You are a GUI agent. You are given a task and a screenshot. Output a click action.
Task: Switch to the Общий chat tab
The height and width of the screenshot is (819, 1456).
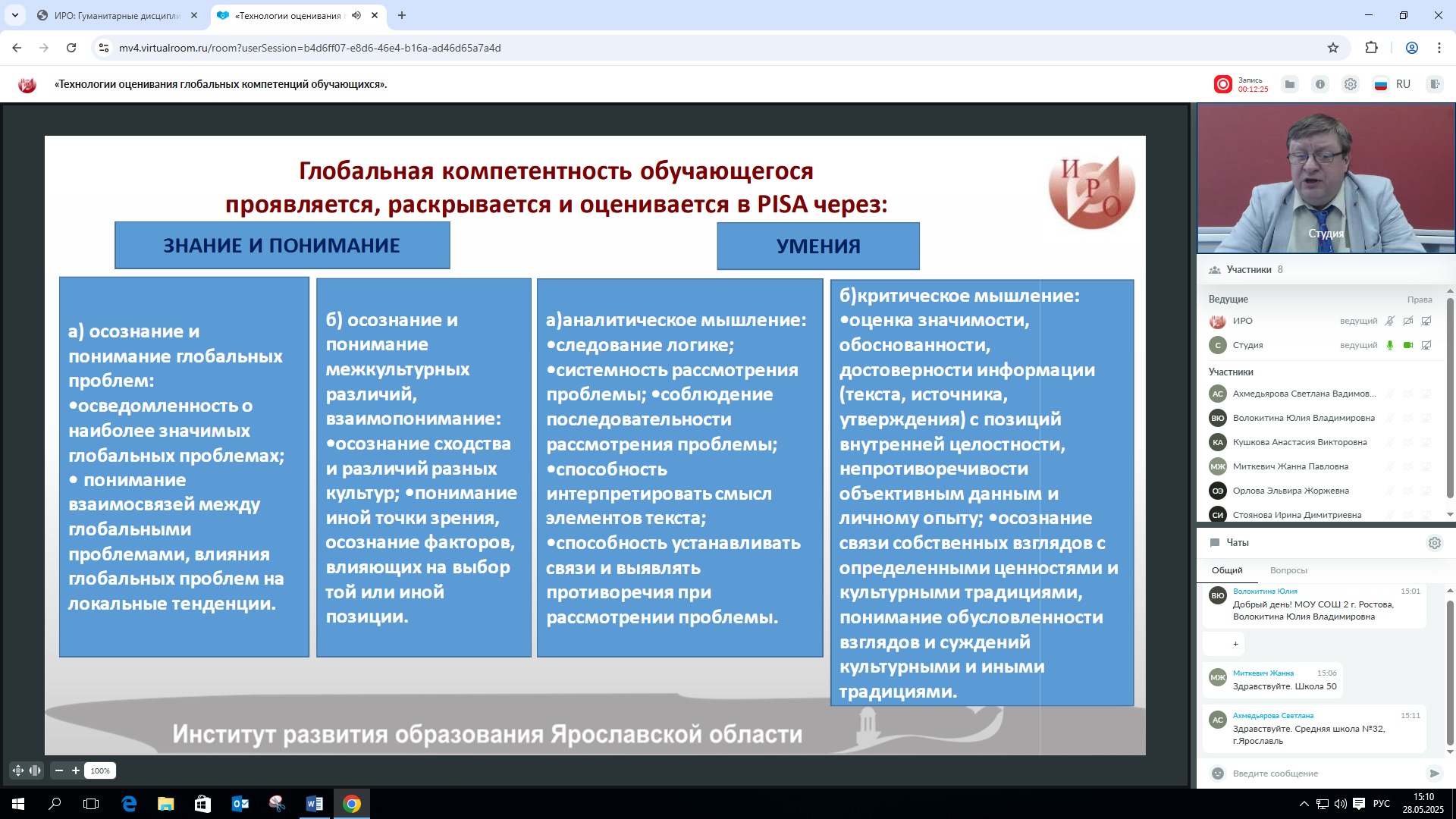click(x=1227, y=570)
